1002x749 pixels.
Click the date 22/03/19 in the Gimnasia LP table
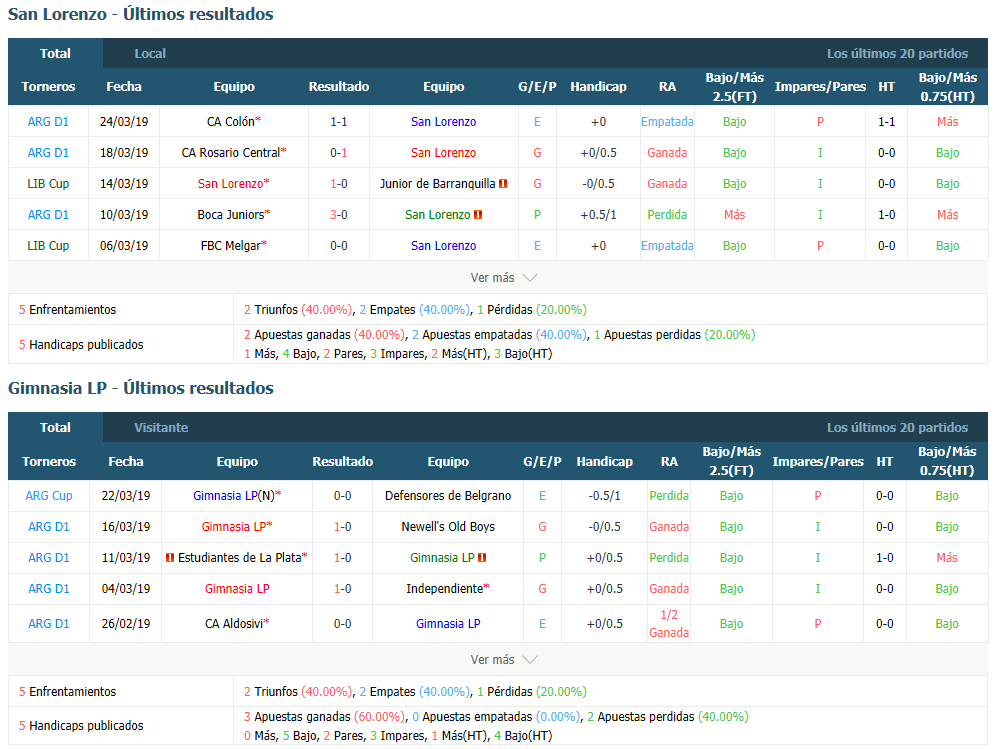point(126,496)
